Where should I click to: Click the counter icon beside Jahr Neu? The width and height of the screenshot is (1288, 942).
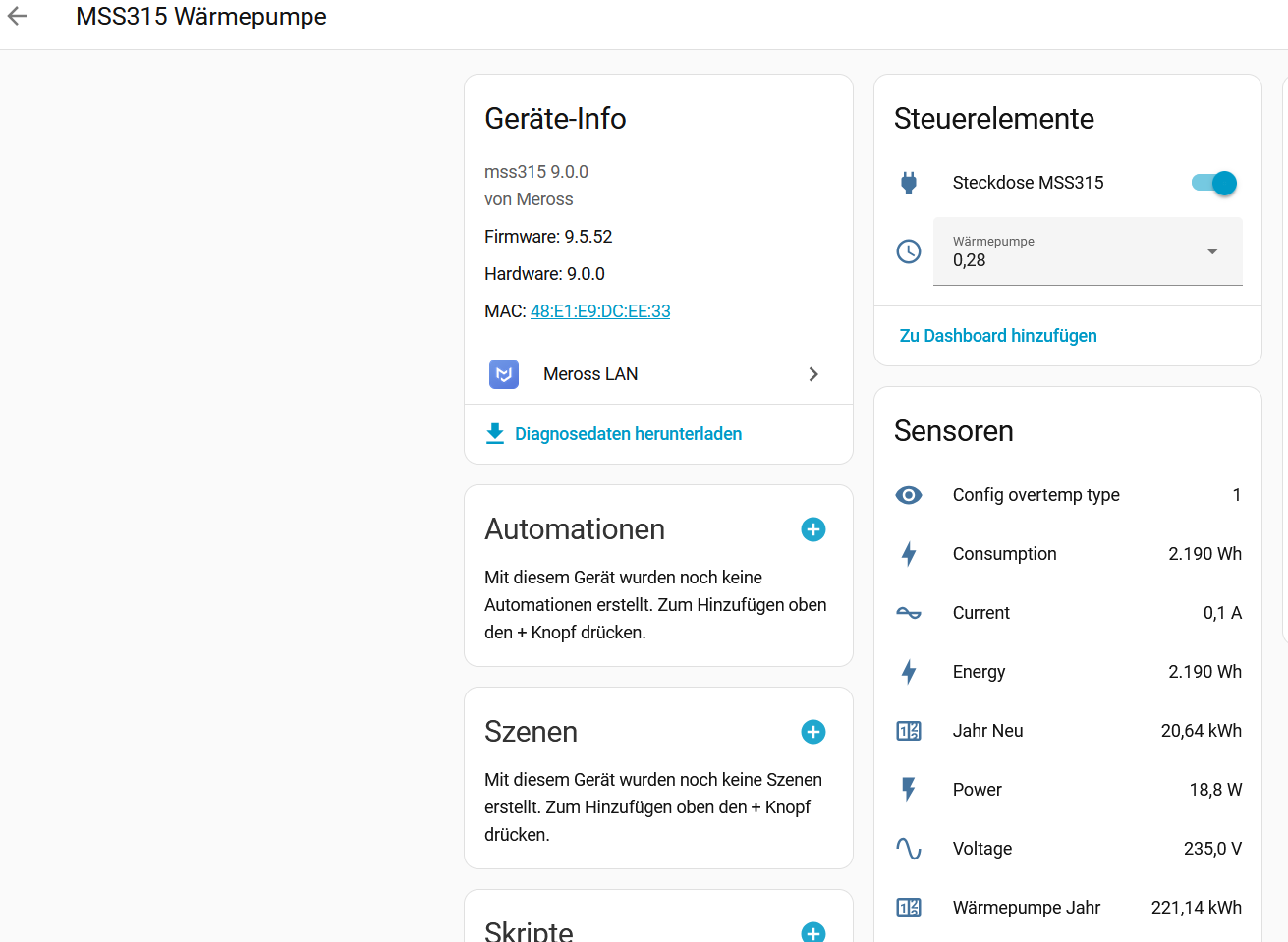tap(909, 731)
